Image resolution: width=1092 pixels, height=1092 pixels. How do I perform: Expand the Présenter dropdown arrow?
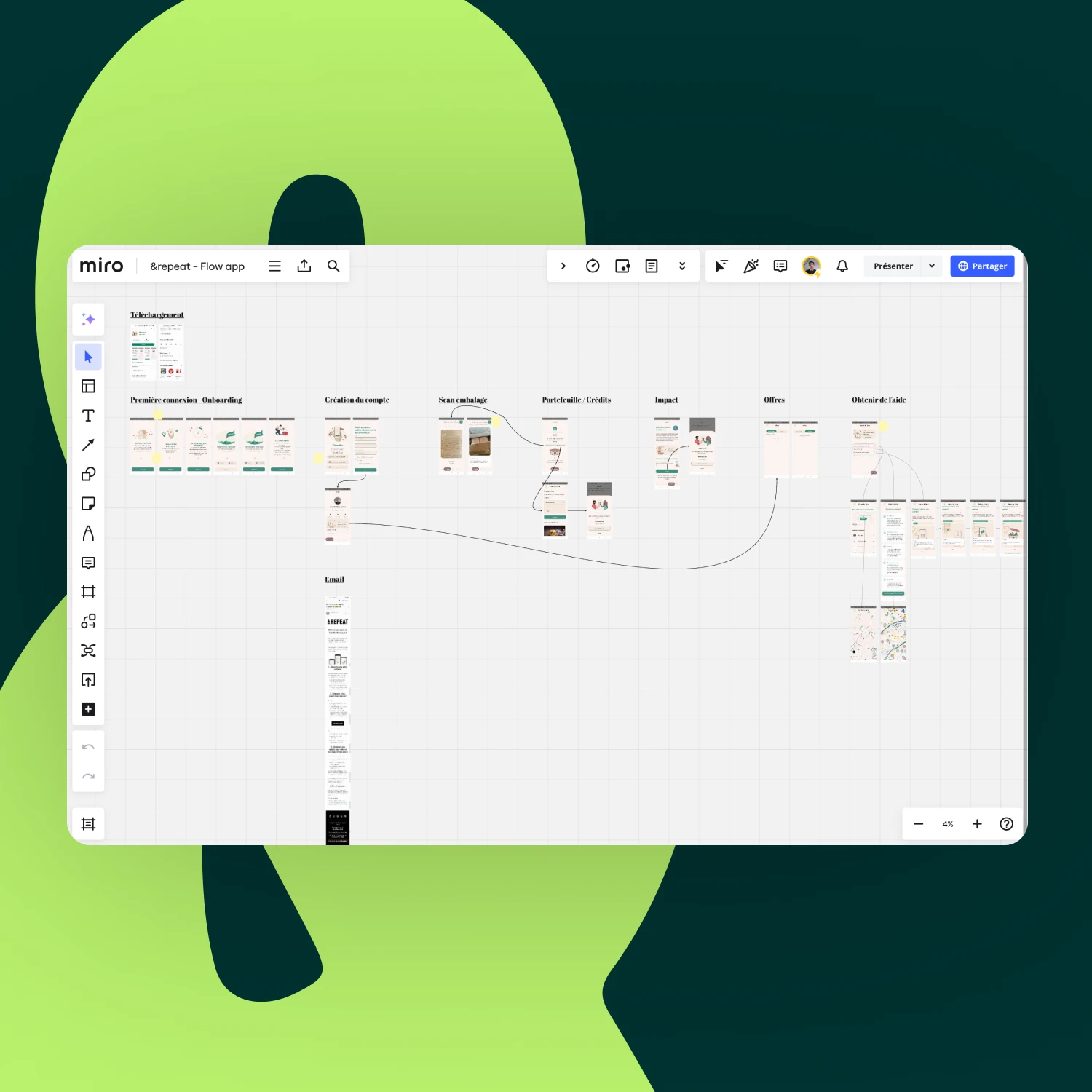point(932,266)
